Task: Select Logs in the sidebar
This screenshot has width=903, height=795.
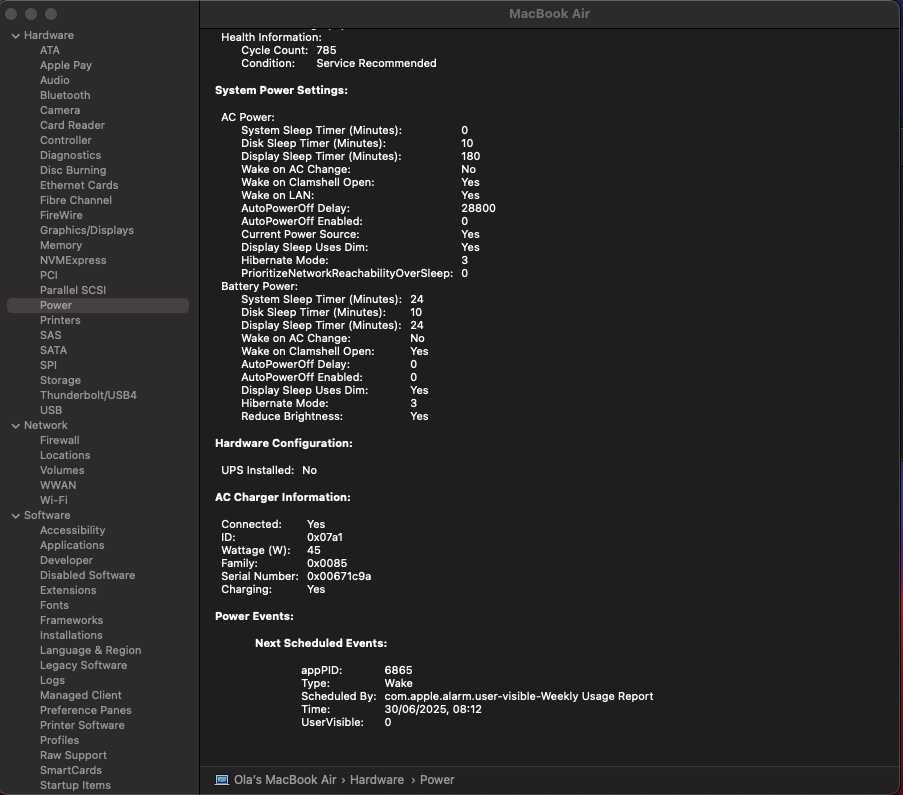Action: (x=52, y=680)
